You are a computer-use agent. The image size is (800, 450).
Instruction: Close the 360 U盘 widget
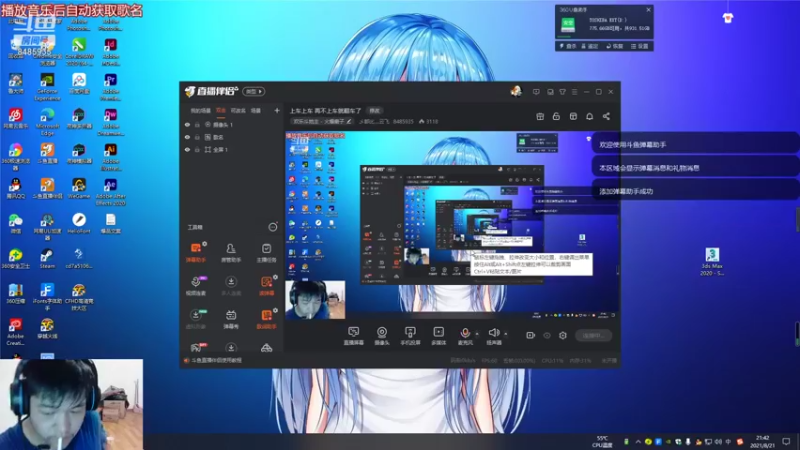648,10
